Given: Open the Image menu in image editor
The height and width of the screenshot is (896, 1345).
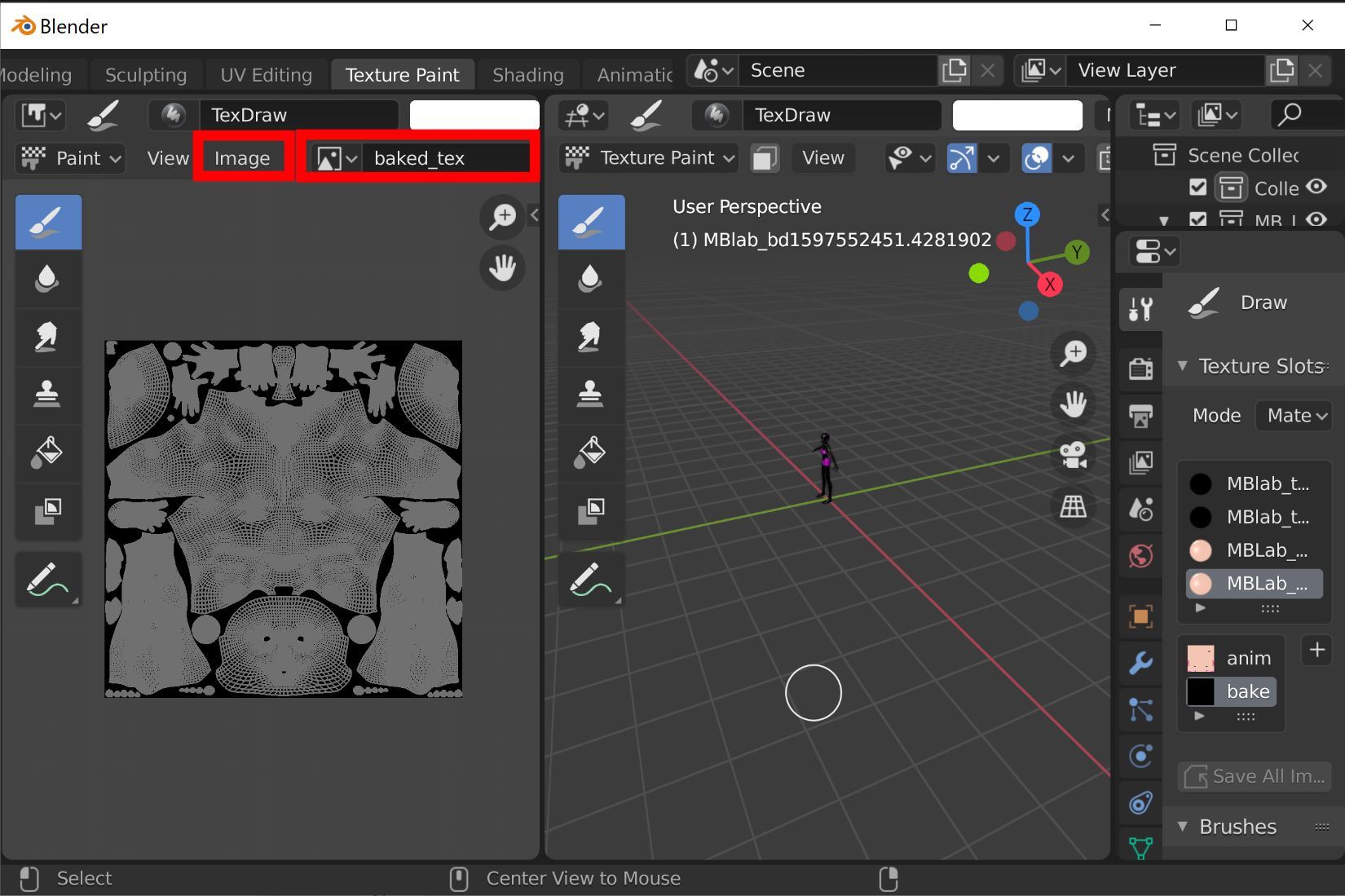Looking at the screenshot, I should point(242,158).
